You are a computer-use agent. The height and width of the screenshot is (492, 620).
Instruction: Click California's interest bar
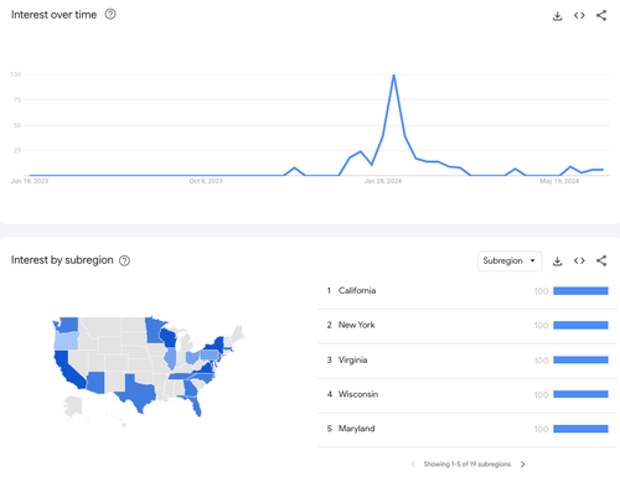[x=580, y=291]
